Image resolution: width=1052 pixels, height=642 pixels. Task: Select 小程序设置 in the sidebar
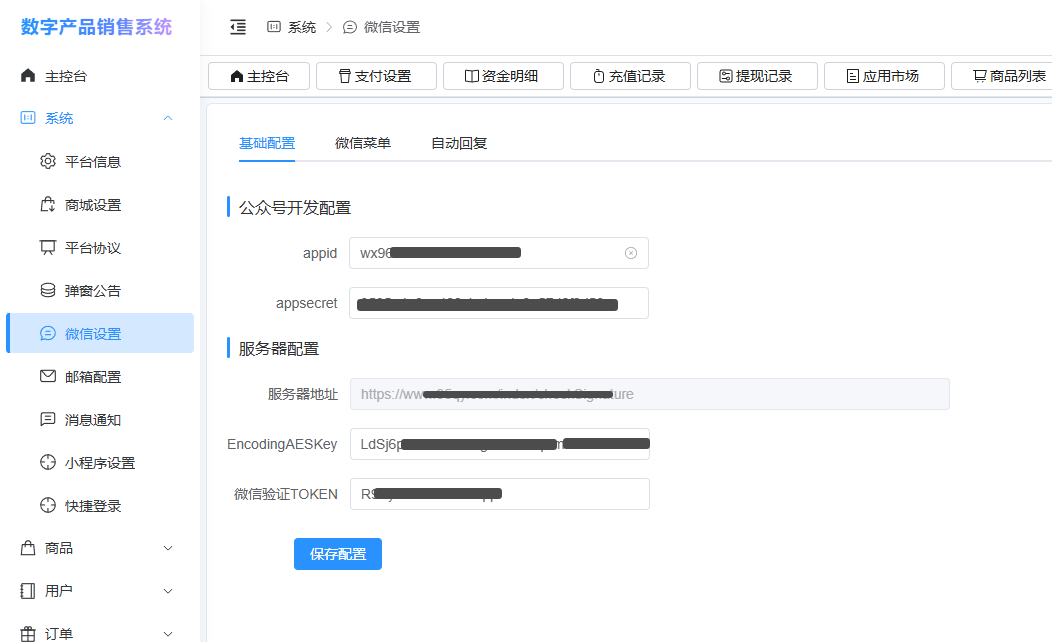pos(99,463)
